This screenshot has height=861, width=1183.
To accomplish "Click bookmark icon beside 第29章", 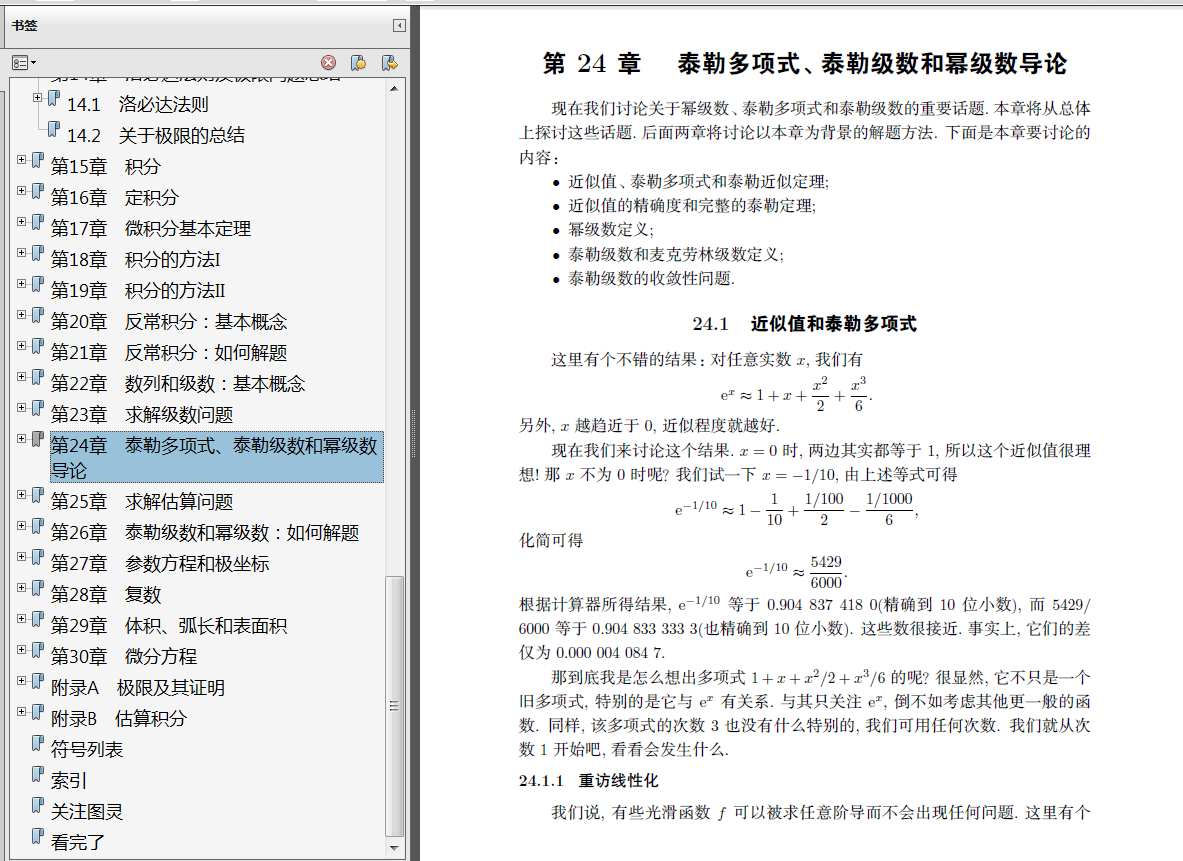I will coord(38,619).
